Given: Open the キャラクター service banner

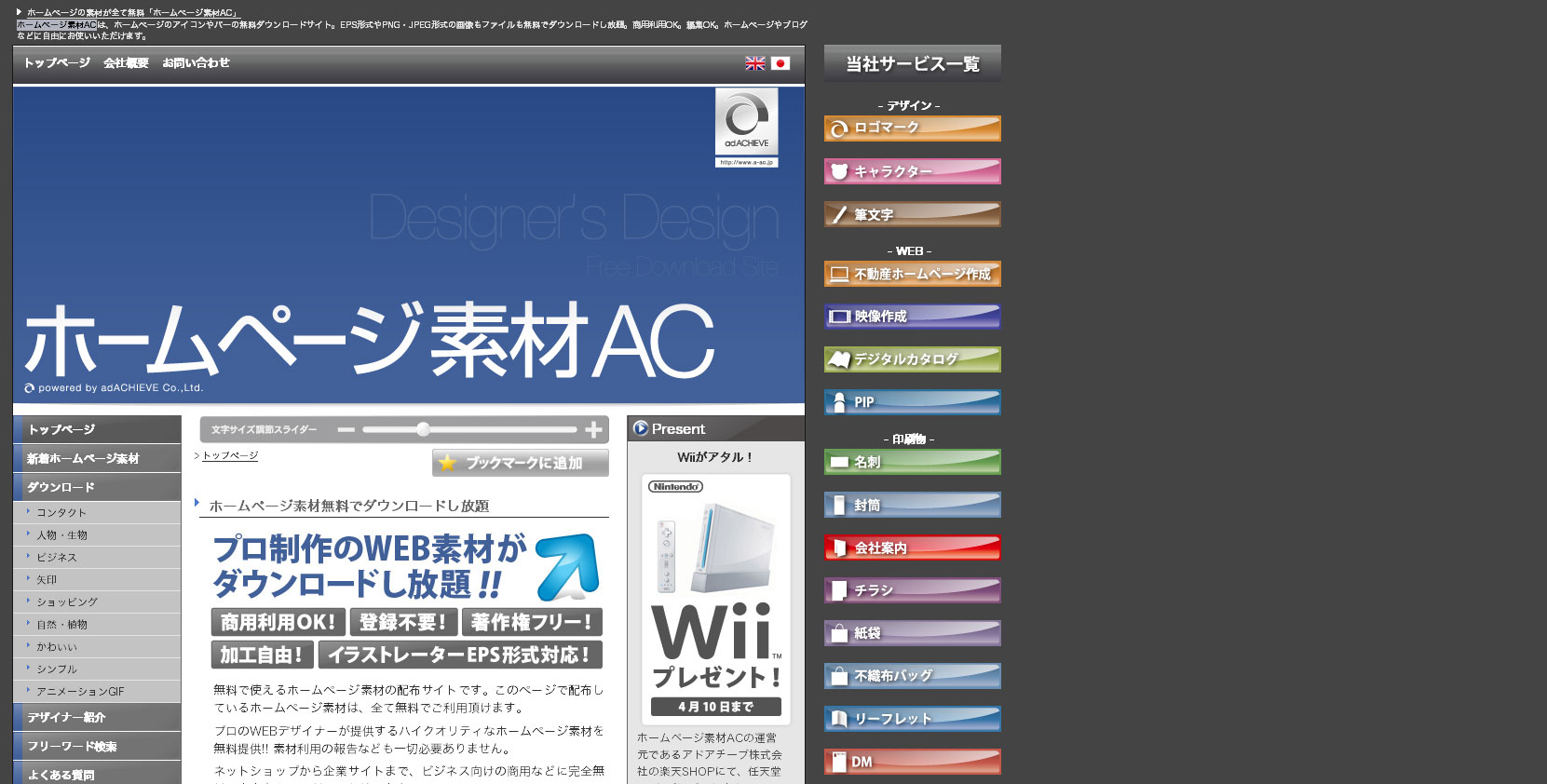Looking at the screenshot, I should (912, 171).
